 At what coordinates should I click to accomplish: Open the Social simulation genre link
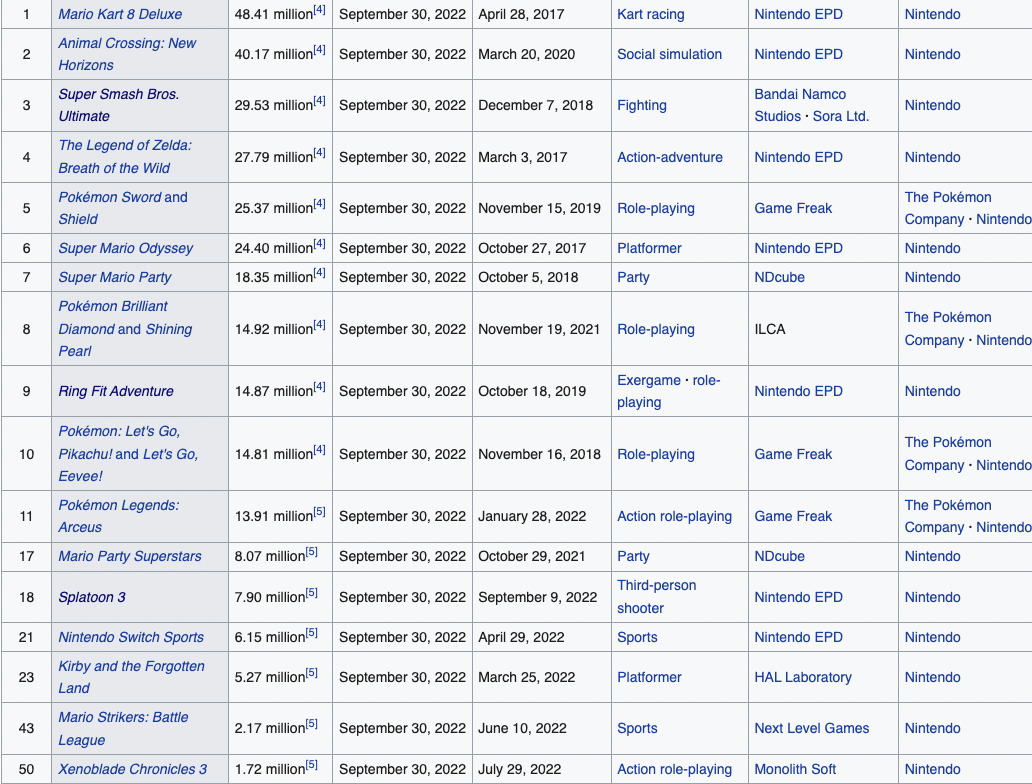click(669, 54)
